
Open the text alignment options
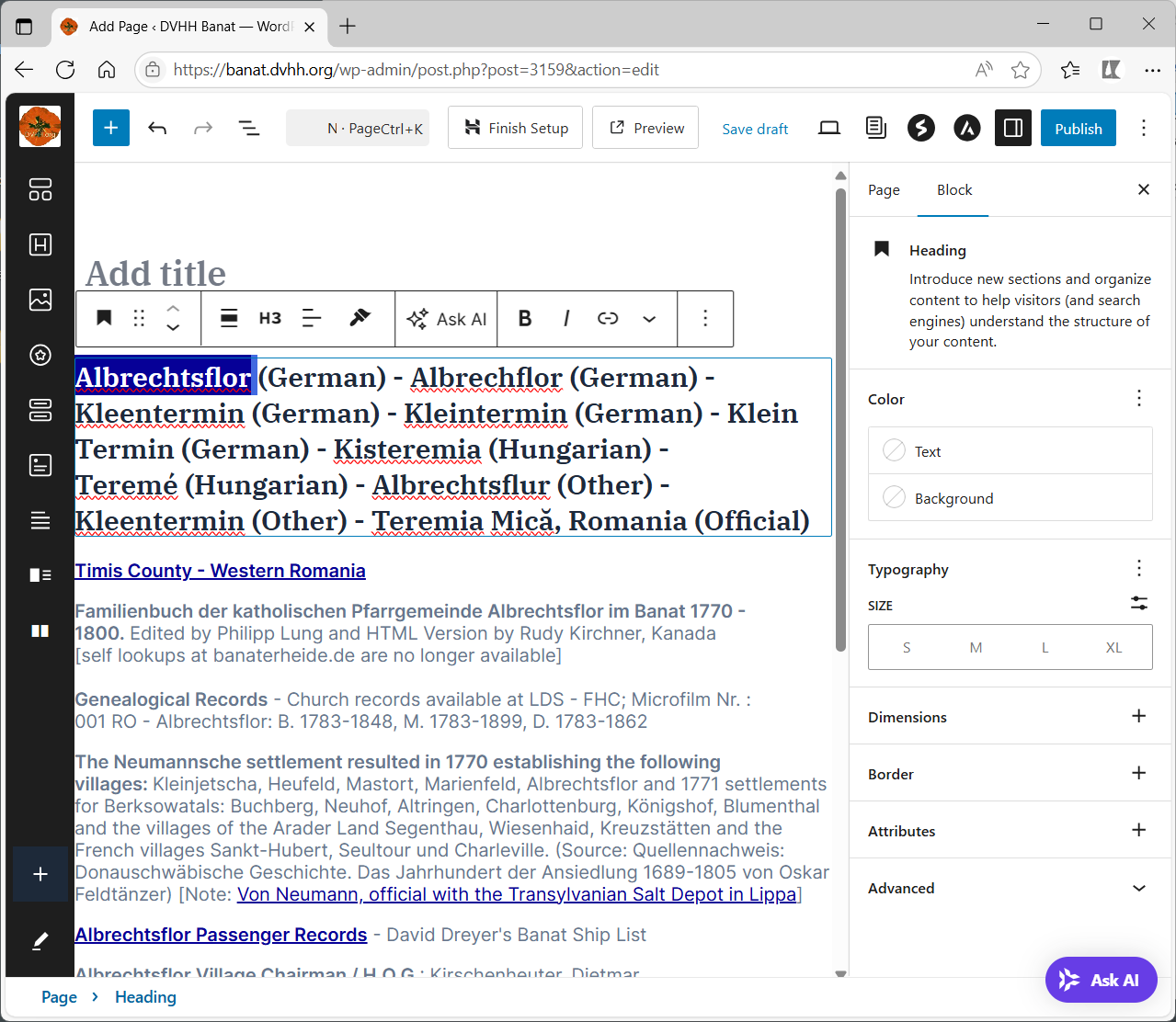click(312, 318)
